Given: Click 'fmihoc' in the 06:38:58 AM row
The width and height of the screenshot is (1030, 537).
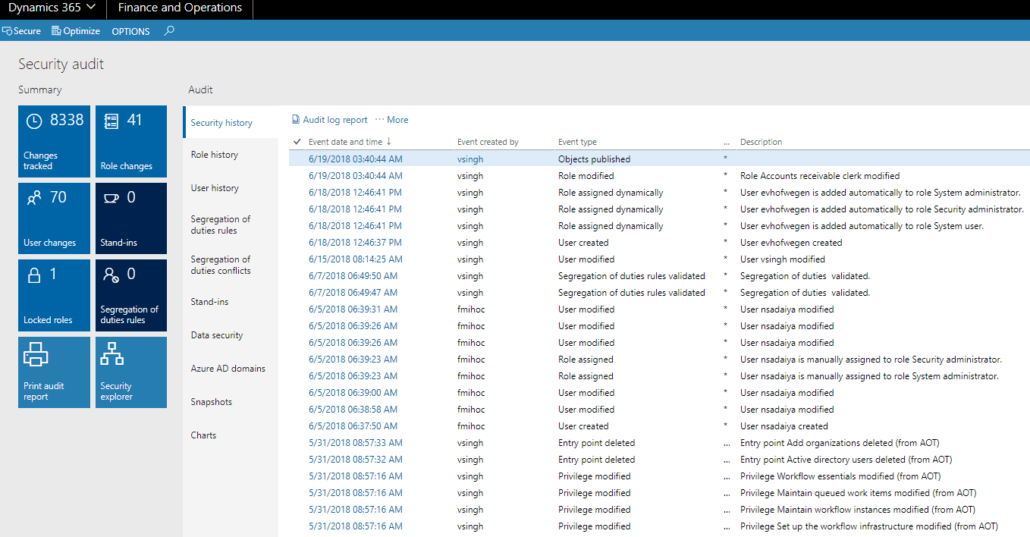Looking at the screenshot, I should tap(471, 409).
